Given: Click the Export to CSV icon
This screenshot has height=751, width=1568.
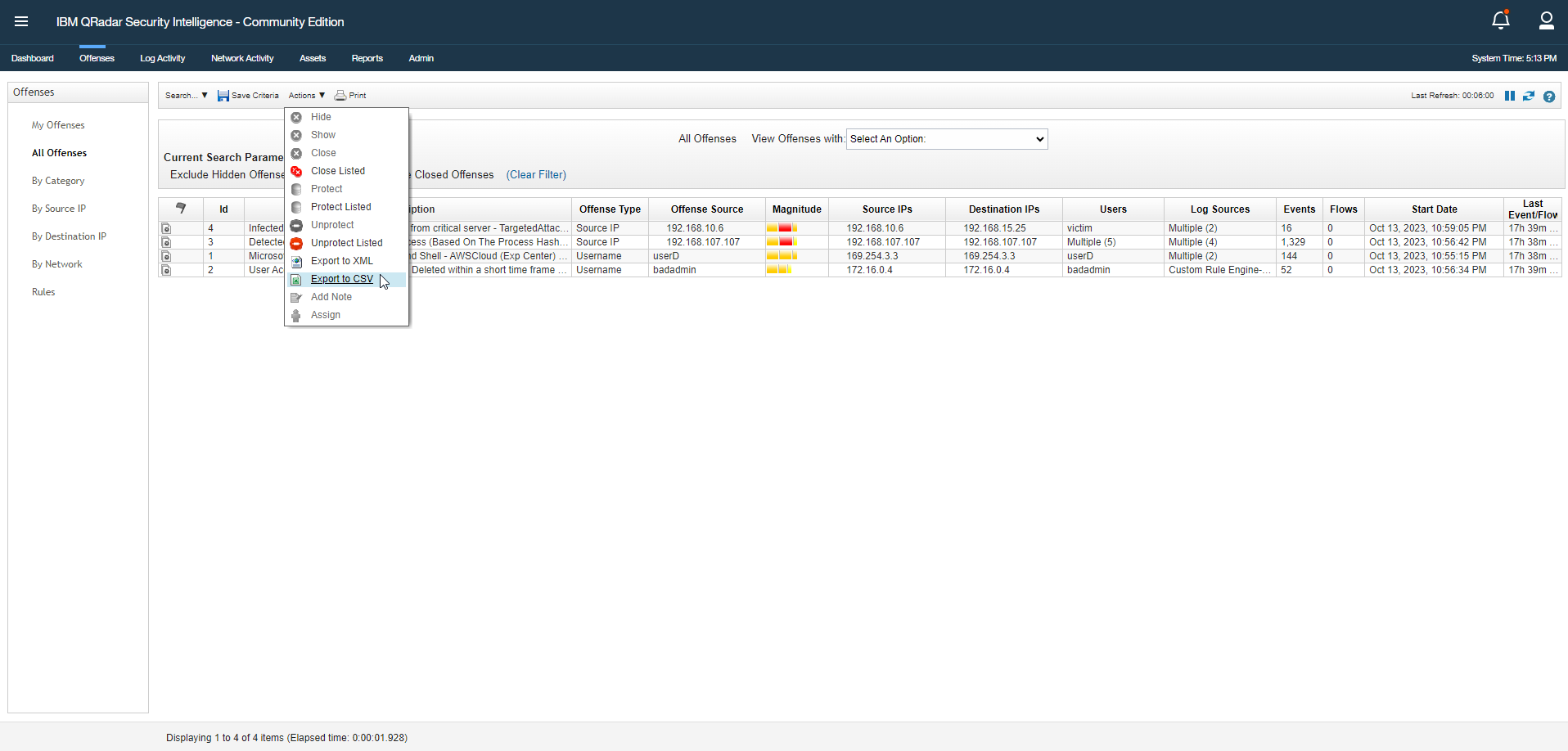Looking at the screenshot, I should coord(296,279).
